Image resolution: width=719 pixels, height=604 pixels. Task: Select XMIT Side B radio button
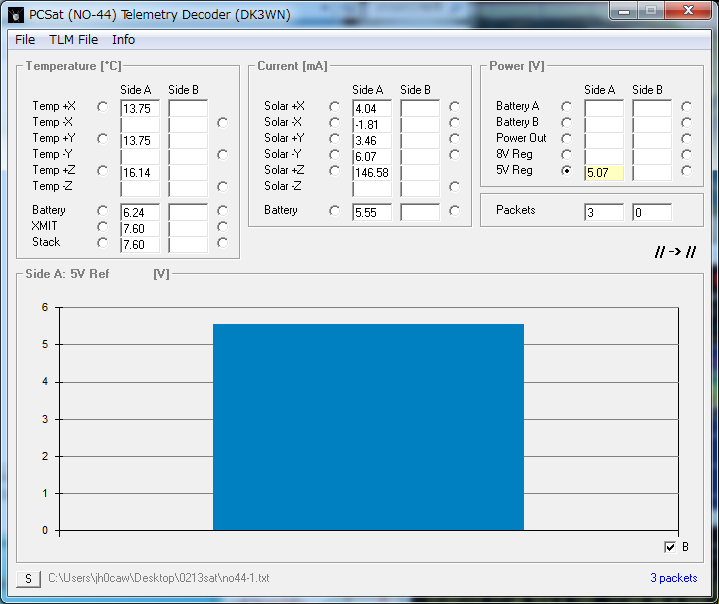coord(222,227)
